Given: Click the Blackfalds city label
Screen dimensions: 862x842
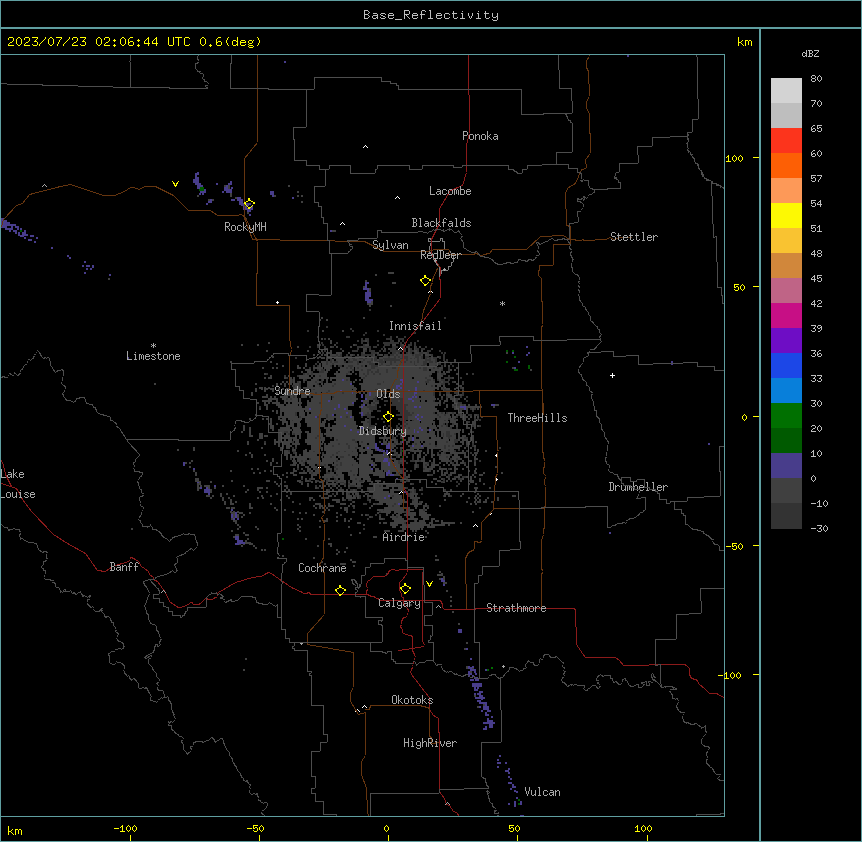Looking at the screenshot, I should [x=441, y=223].
